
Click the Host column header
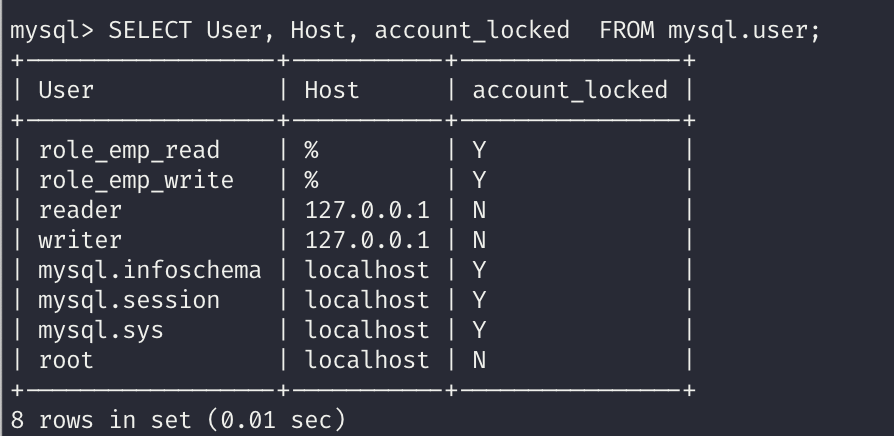331,90
